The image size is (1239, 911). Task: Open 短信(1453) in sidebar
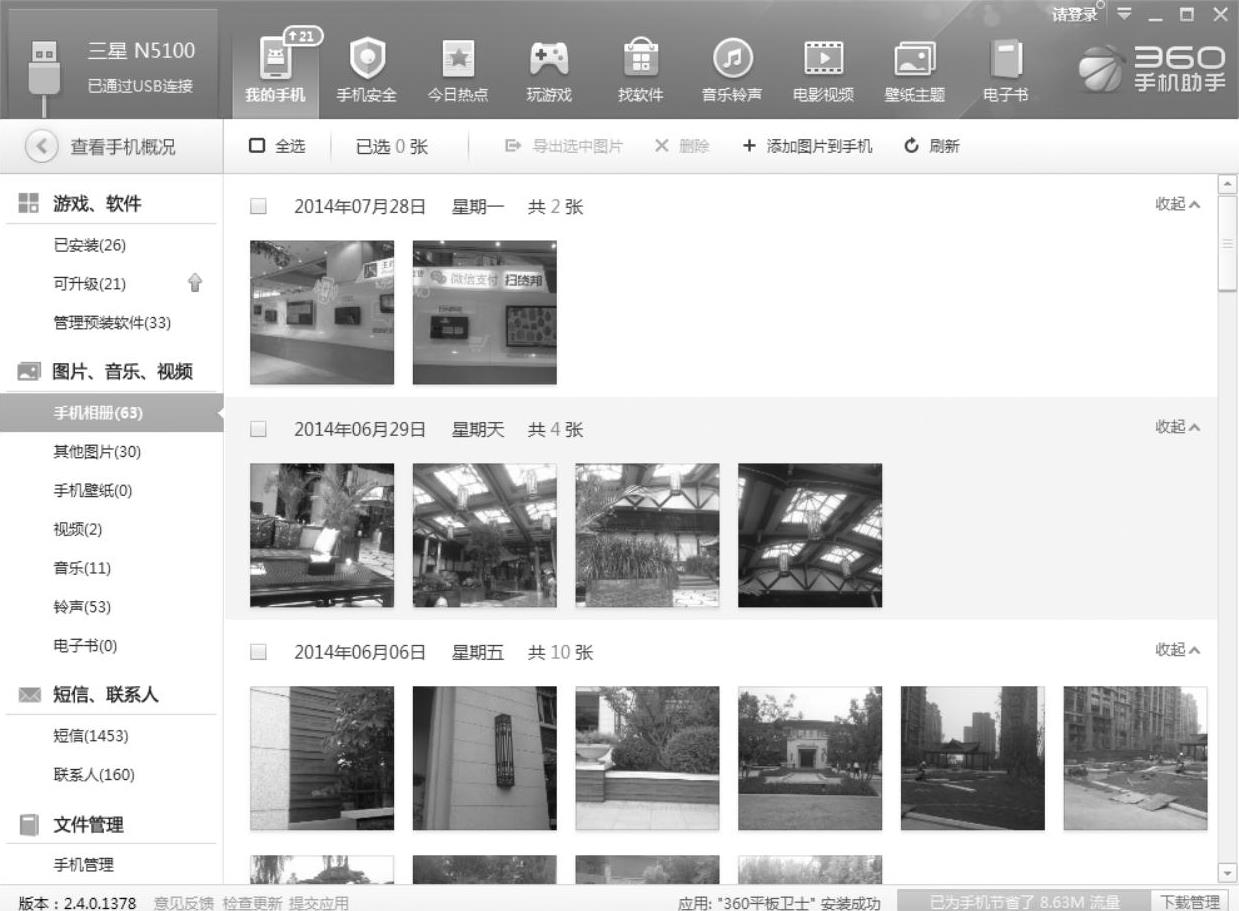coord(90,736)
